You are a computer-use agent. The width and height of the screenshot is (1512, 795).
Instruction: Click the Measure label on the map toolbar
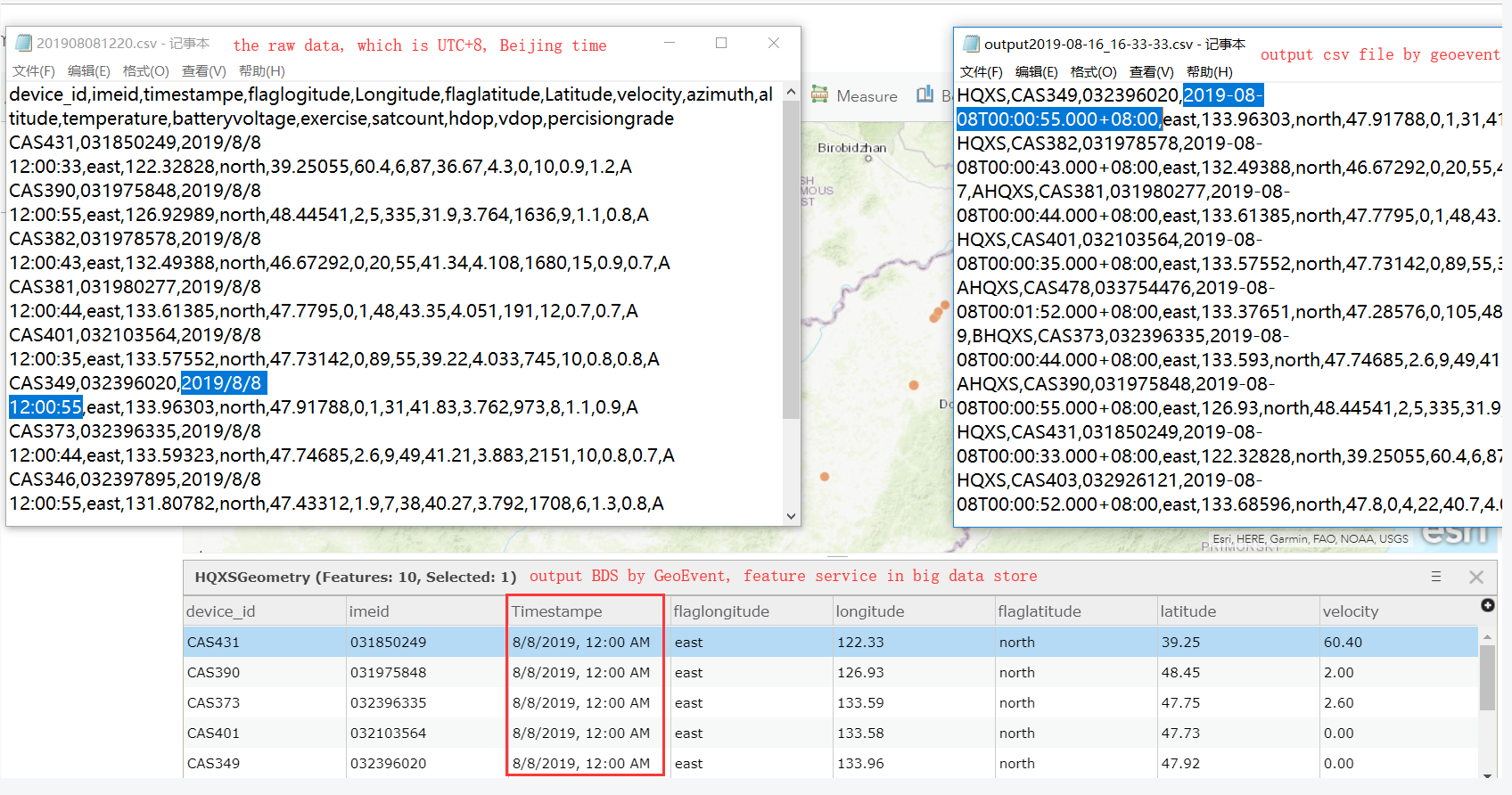pos(867,96)
